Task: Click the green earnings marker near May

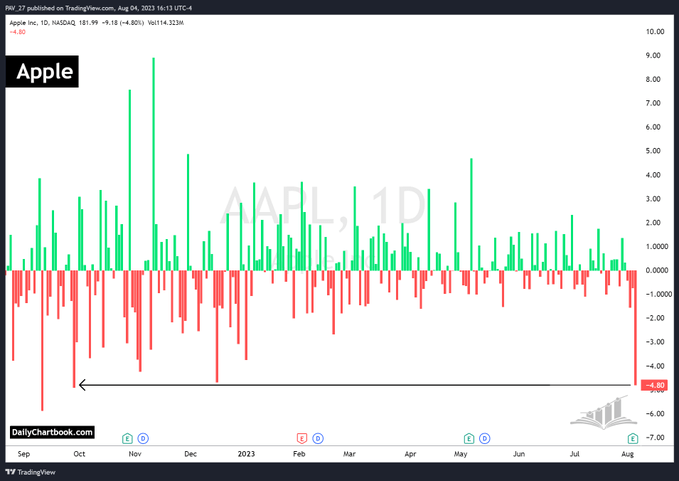Action: [468, 438]
